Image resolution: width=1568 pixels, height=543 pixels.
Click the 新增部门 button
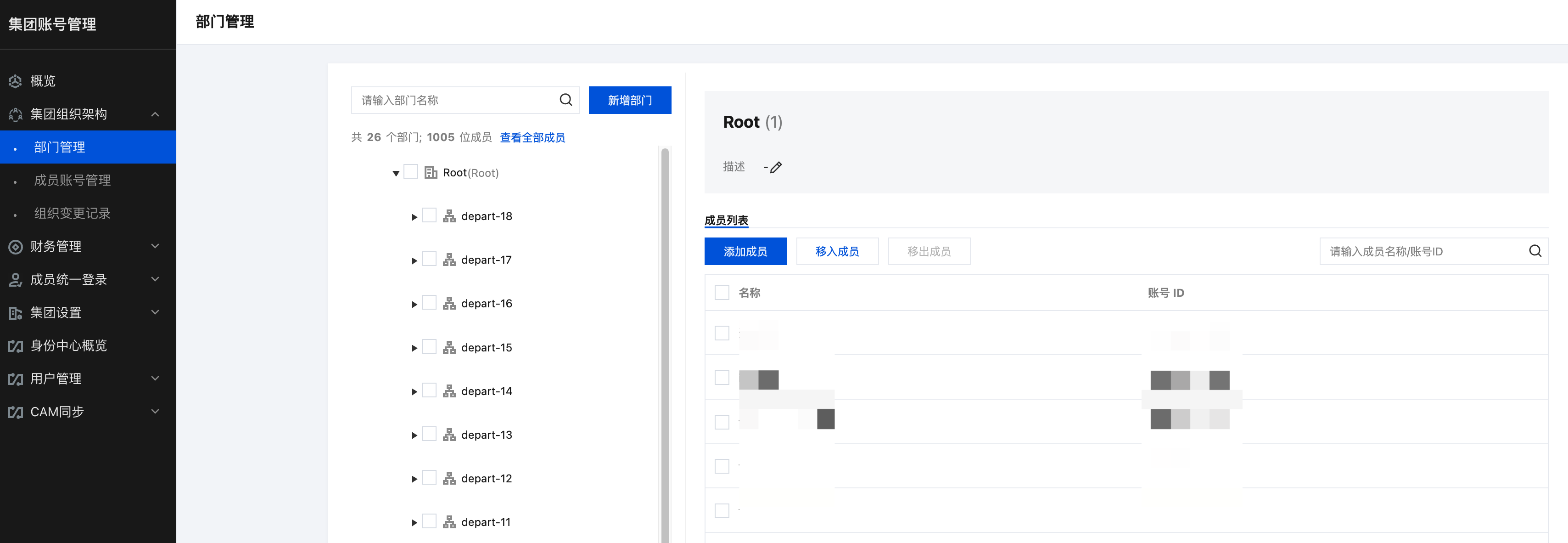point(629,100)
